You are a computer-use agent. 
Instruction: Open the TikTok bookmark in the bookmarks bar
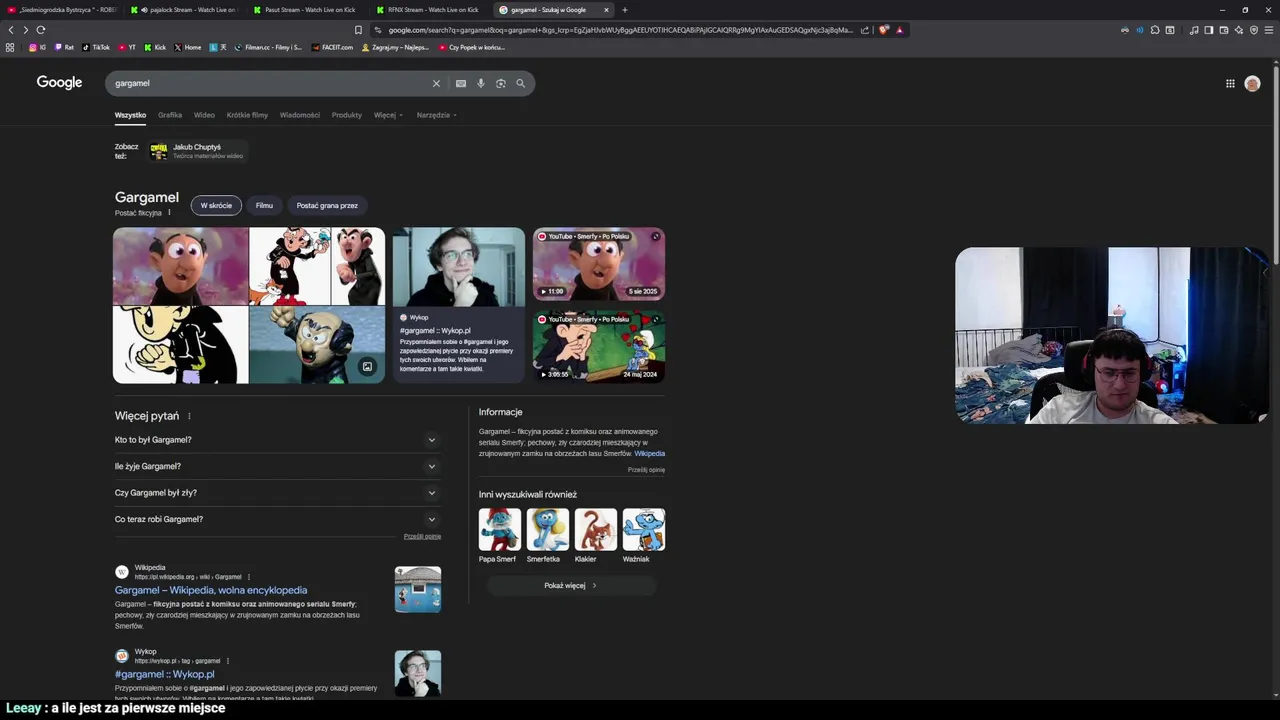(x=96, y=47)
